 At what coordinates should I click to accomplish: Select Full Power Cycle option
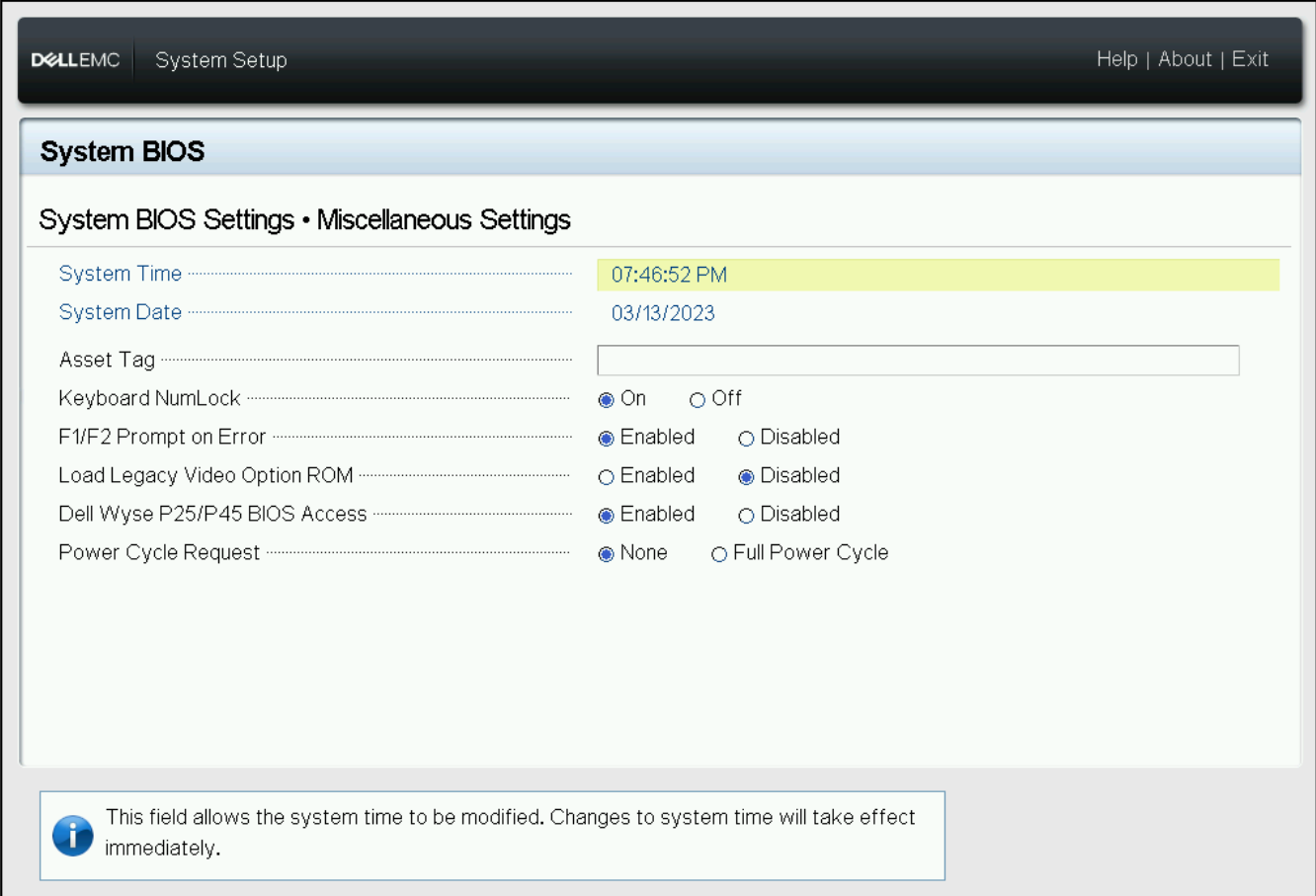click(x=719, y=554)
